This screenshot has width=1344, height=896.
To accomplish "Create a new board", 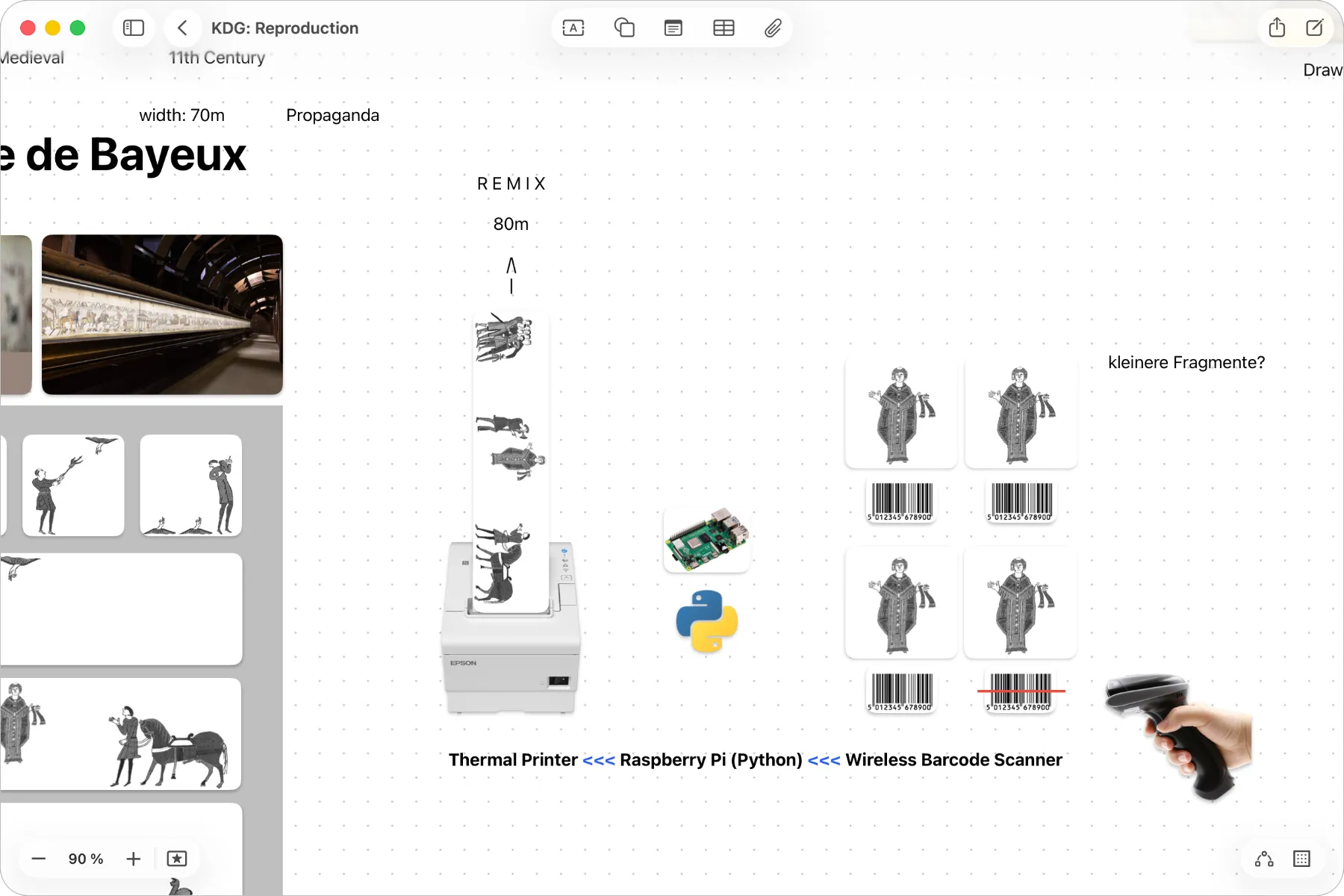I will pyautogui.click(x=1314, y=28).
